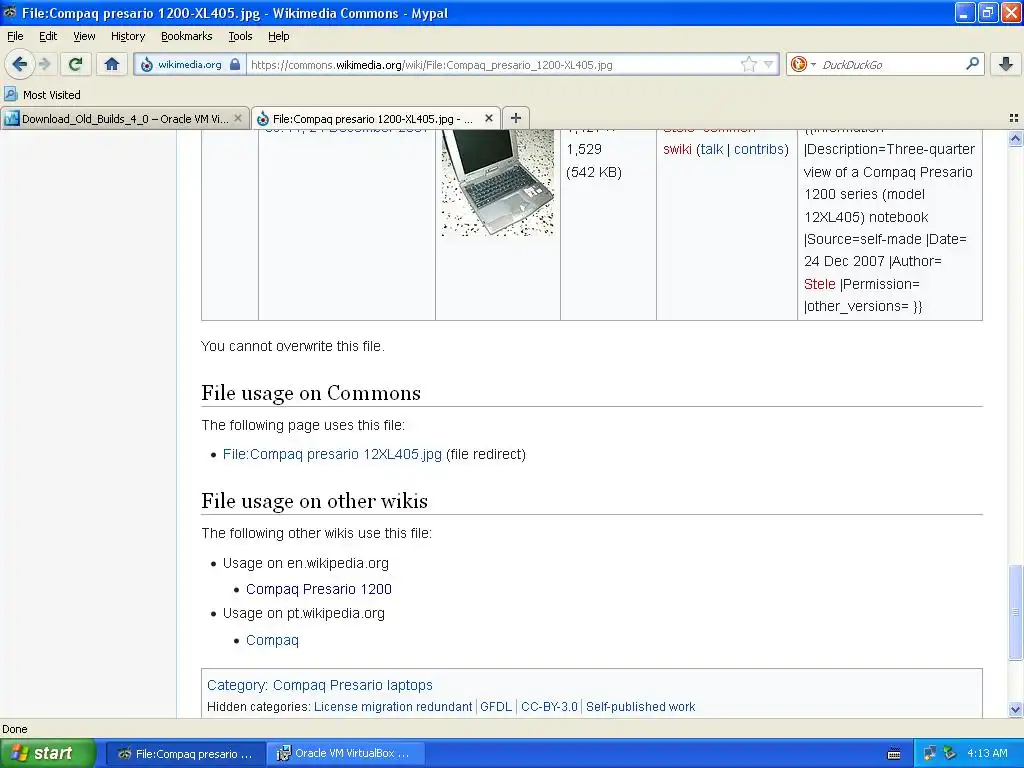The width and height of the screenshot is (1024, 768).
Task: Click the Most Visited bookmarks label
Action: [x=52, y=95]
